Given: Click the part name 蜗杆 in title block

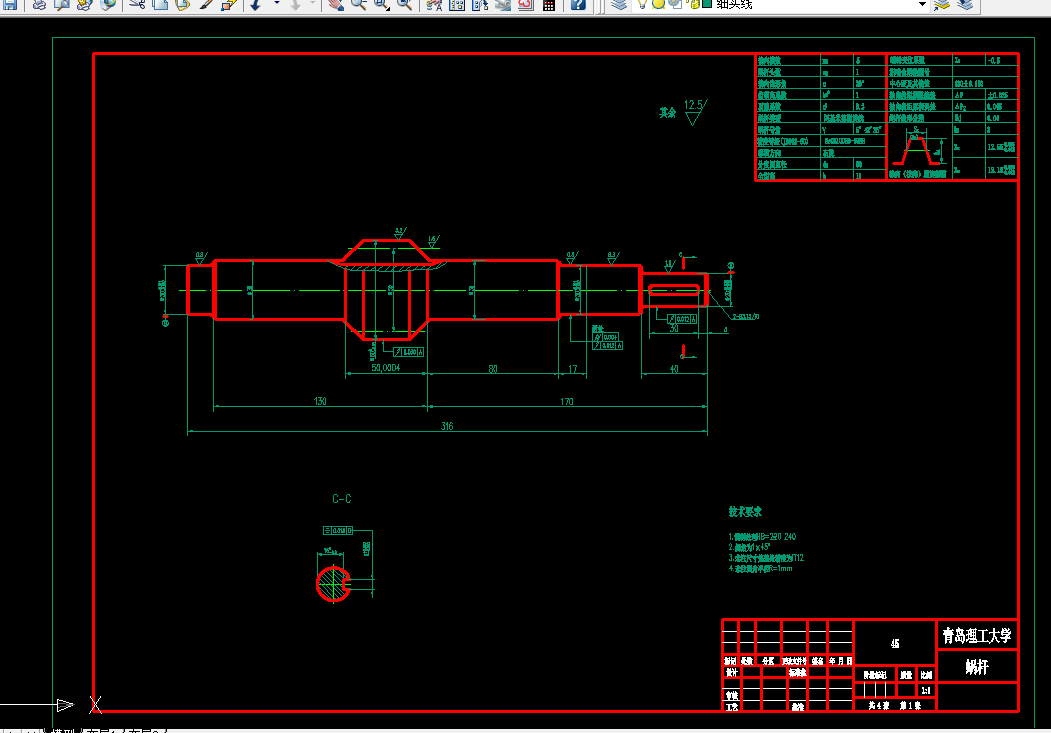Looking at the screenshot, I should click(x=977, y=667).
